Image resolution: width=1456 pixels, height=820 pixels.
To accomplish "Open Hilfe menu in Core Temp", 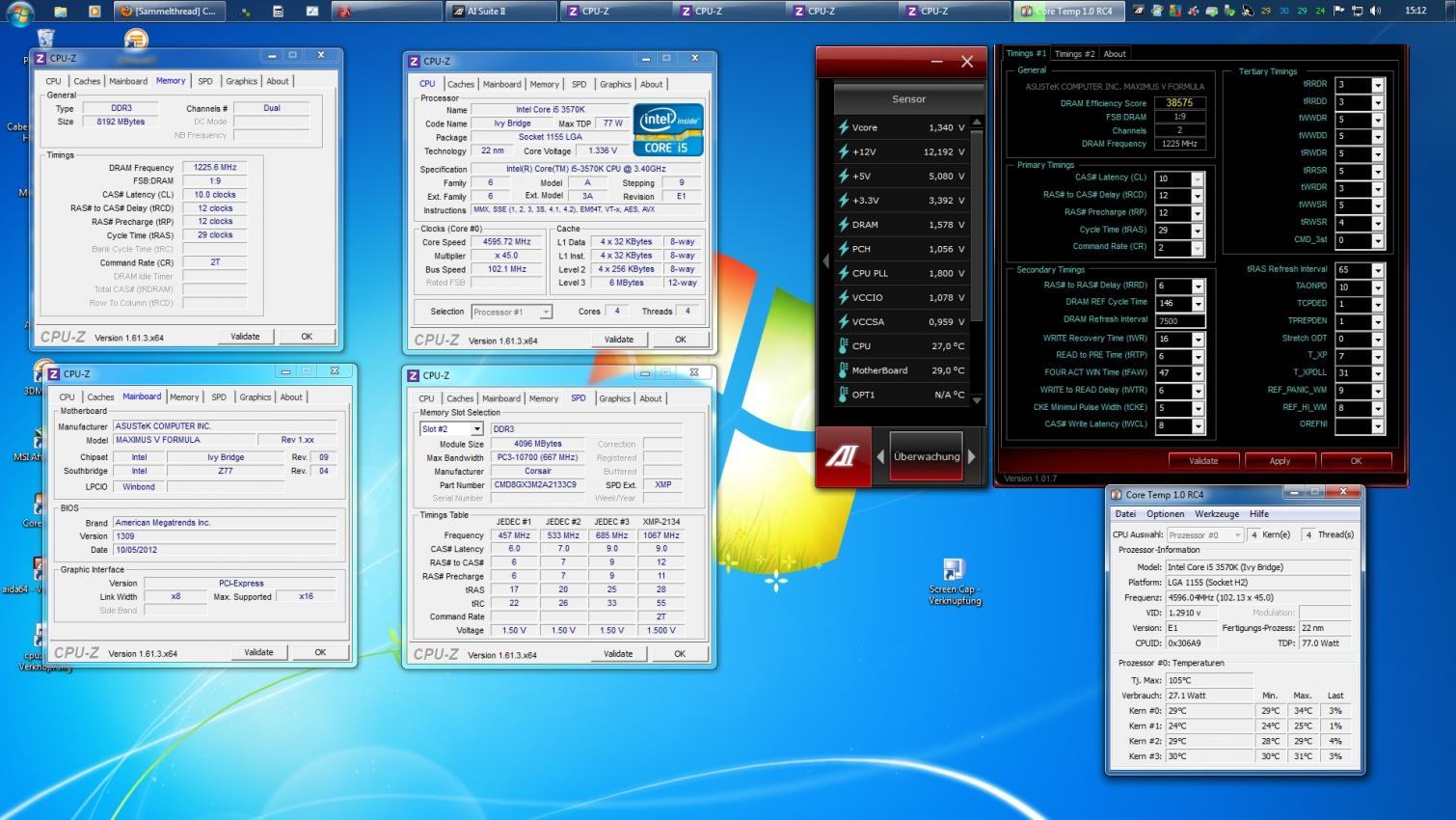I will pyautogui.click(x=1259, y=514).
